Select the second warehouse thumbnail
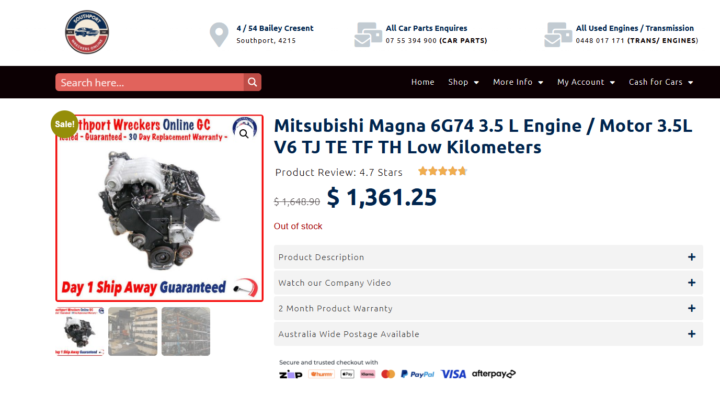The width and height of the screenshot is (720, 405). [x=133, y=332]
